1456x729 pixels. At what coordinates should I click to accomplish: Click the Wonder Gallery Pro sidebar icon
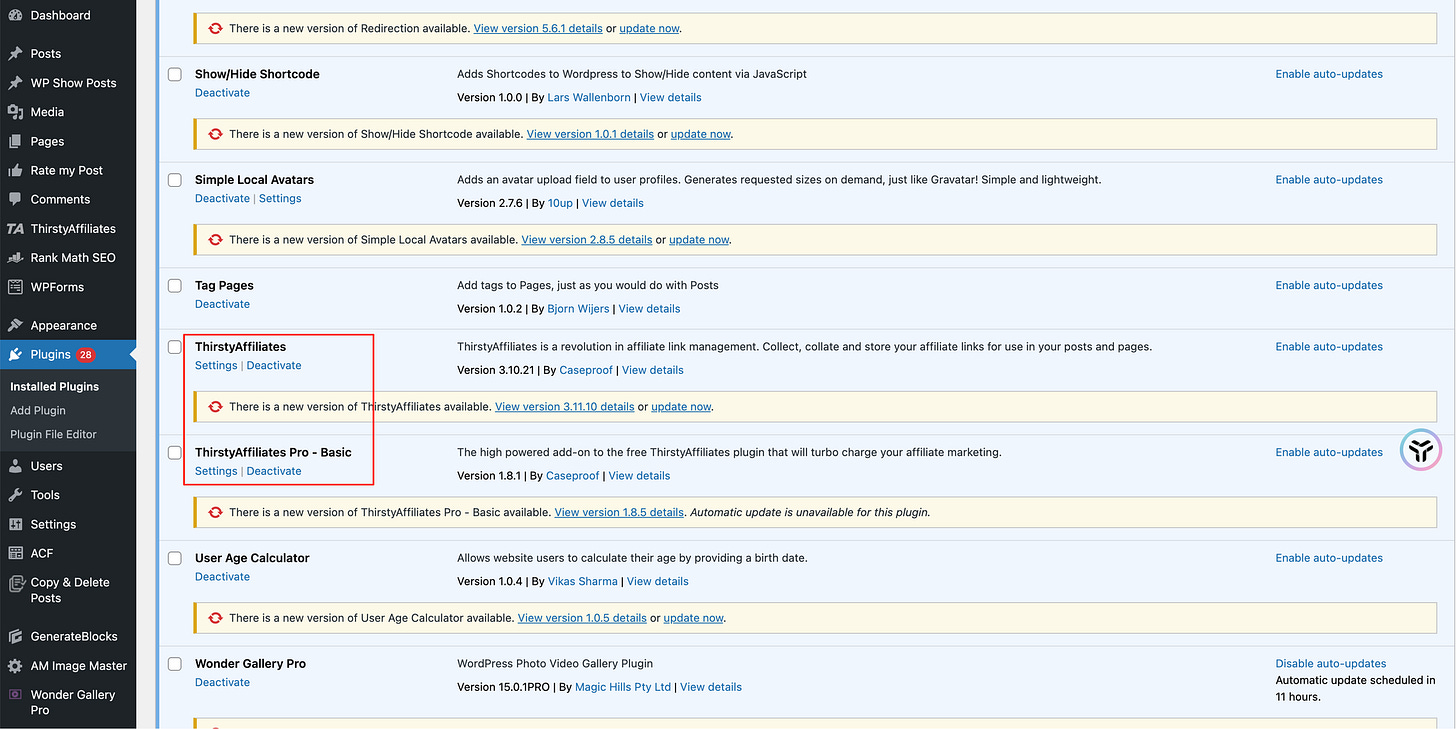pos(15,695)
